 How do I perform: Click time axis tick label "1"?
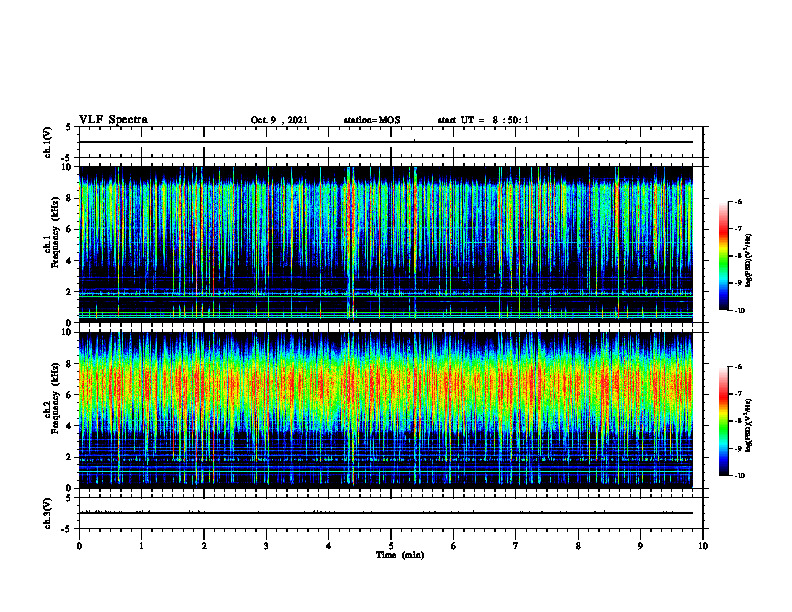tap(141, 546)
